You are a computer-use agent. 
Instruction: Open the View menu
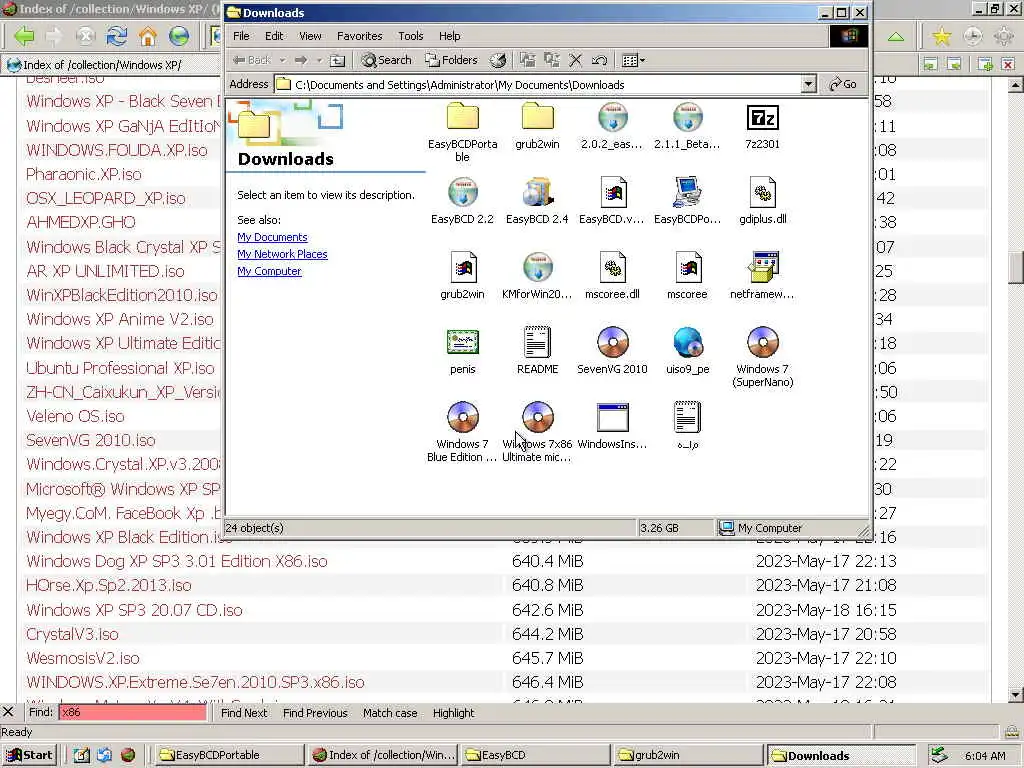(310, 36)
